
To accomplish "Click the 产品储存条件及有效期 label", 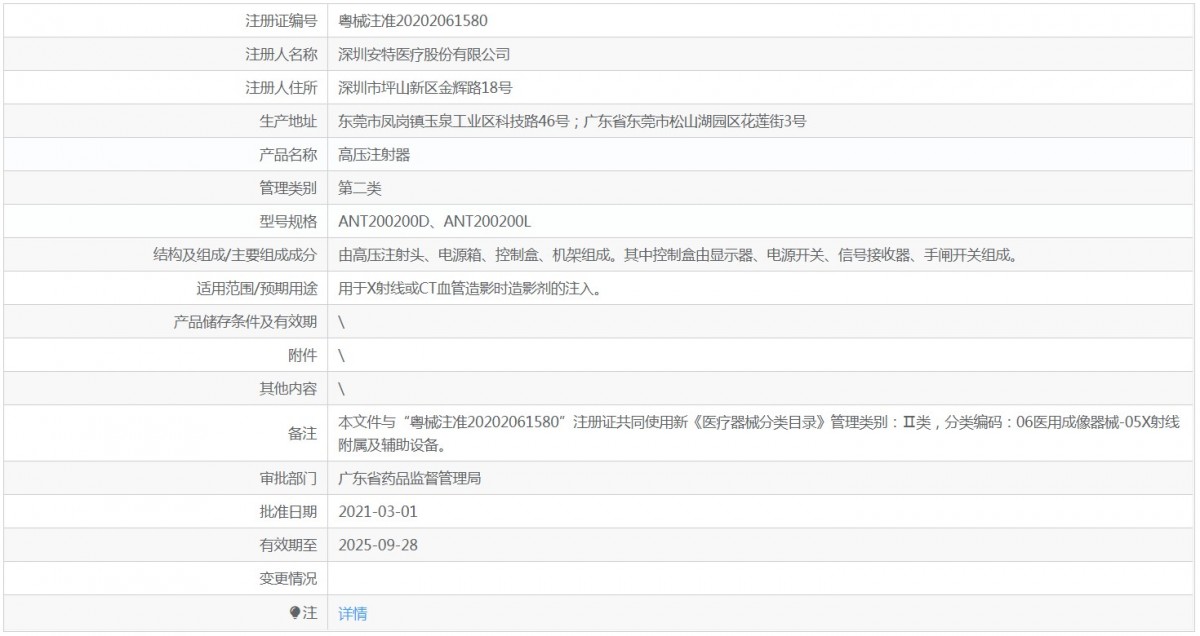I will tap(246, 321).
